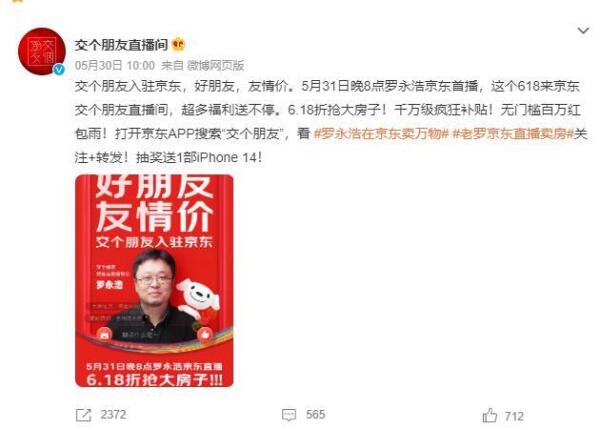This screenshot has height=430, width=600.
Task: Click the gold membership badge beside the username
Action: [x=179, y=45]
